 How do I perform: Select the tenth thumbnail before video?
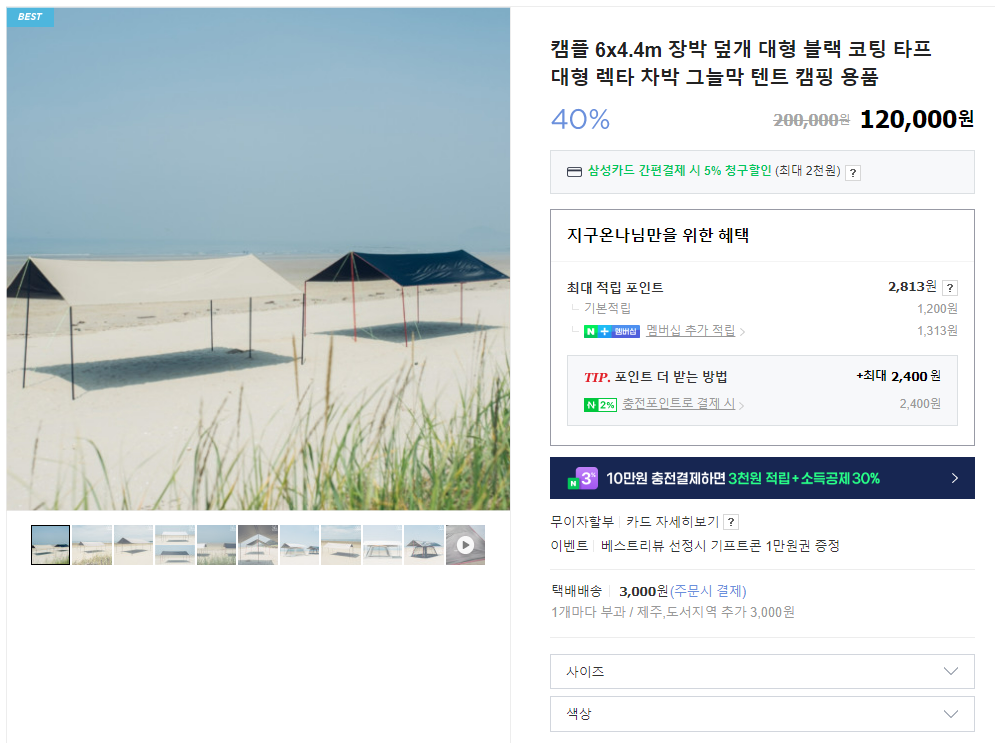pos(424,545)
